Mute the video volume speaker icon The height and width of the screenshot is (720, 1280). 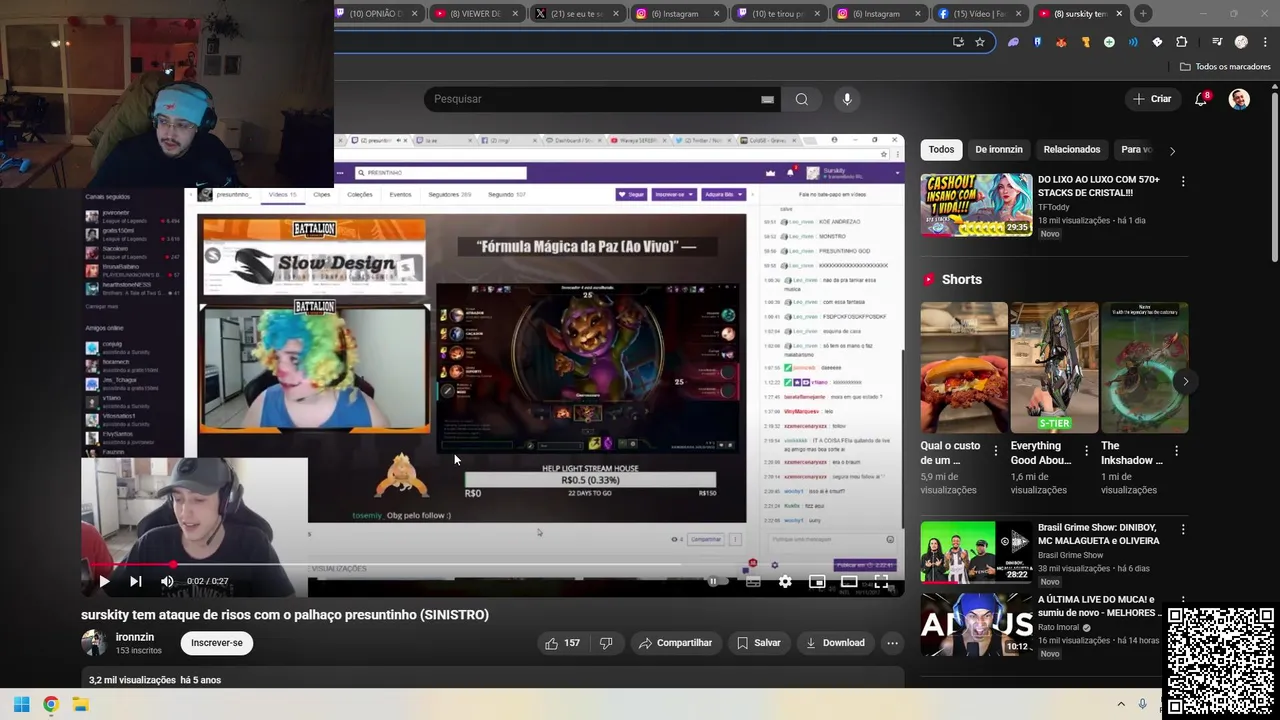pyautogui.click(x=167, y=581)
